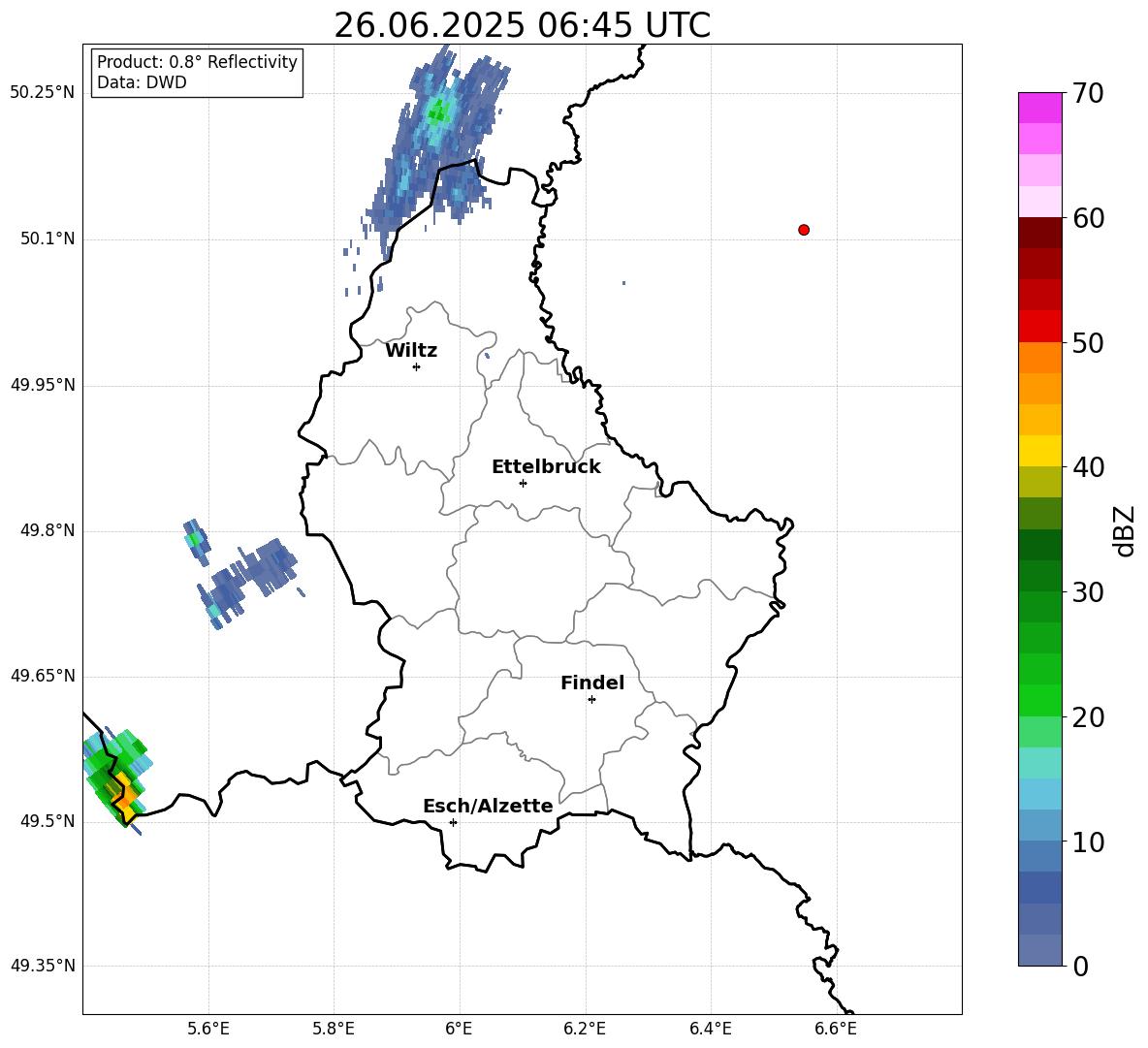Click the Findel station cross marker

pyautogui.click(x=591, y=700)
